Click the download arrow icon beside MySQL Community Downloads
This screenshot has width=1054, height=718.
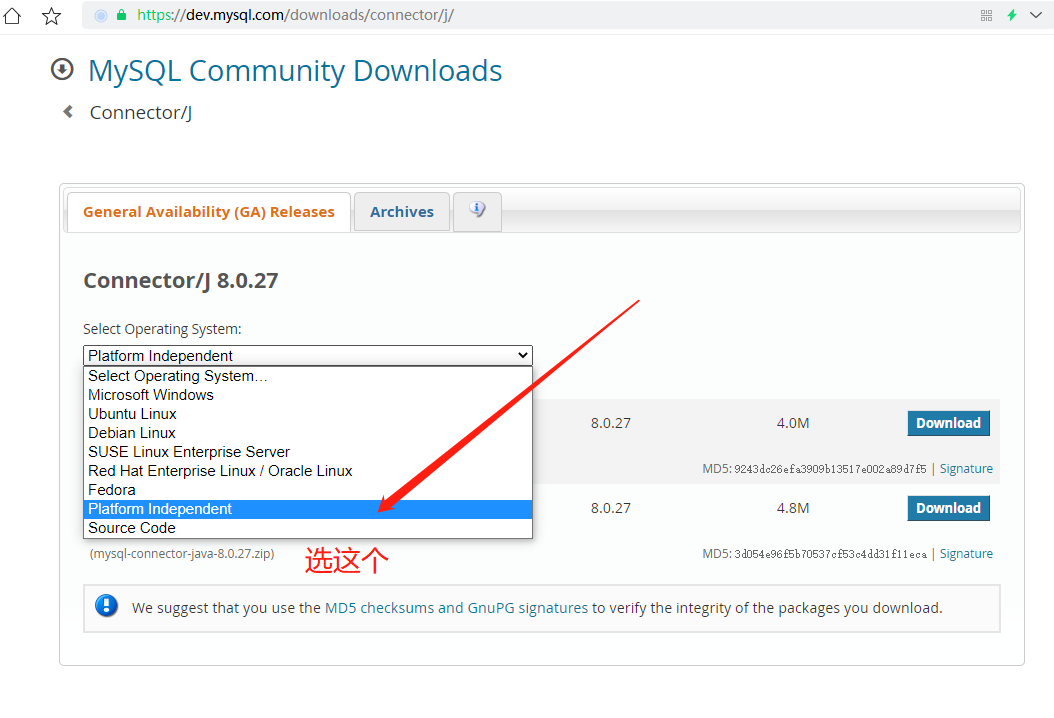(x=62, y=70)
